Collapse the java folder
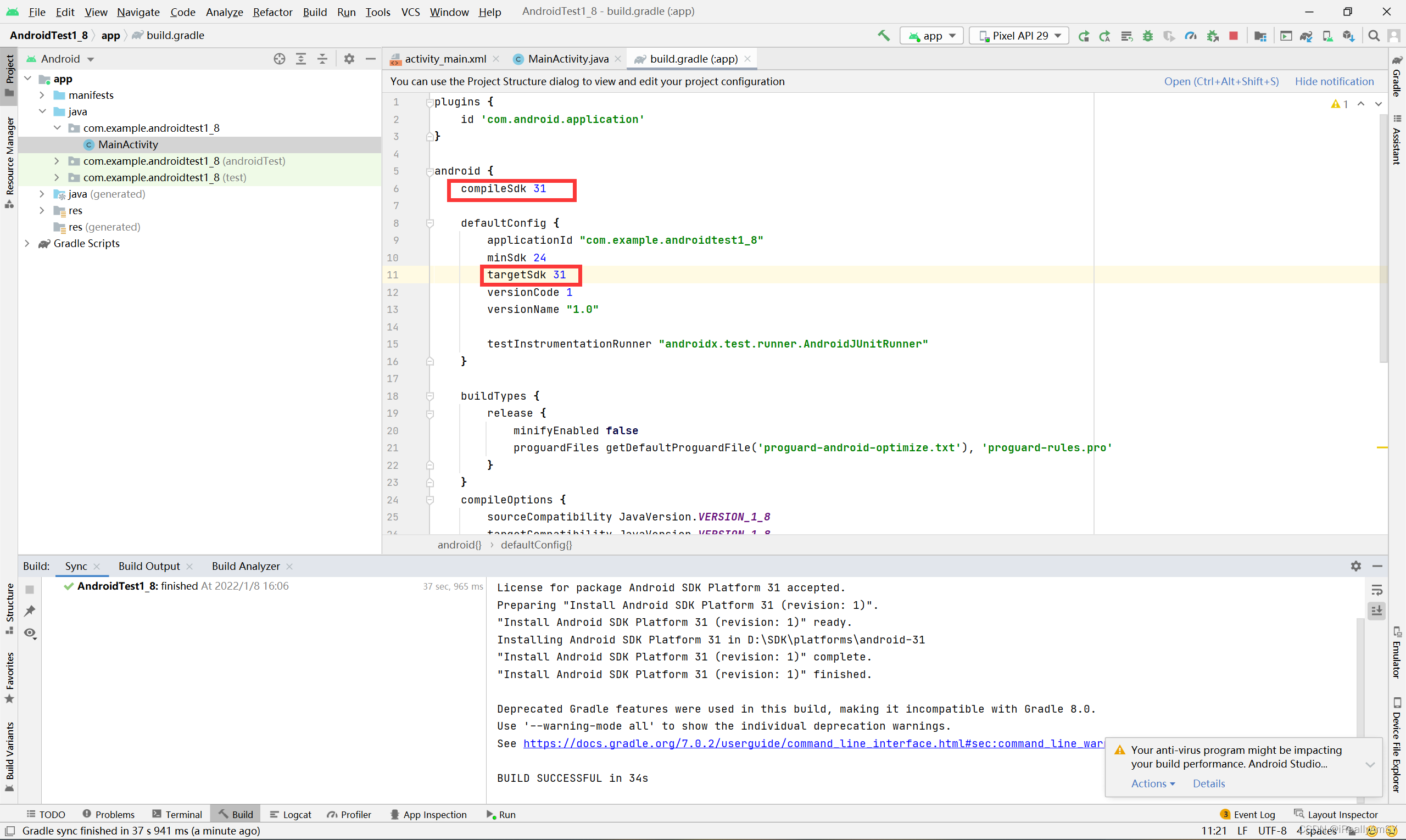 [x=42, y=111]
